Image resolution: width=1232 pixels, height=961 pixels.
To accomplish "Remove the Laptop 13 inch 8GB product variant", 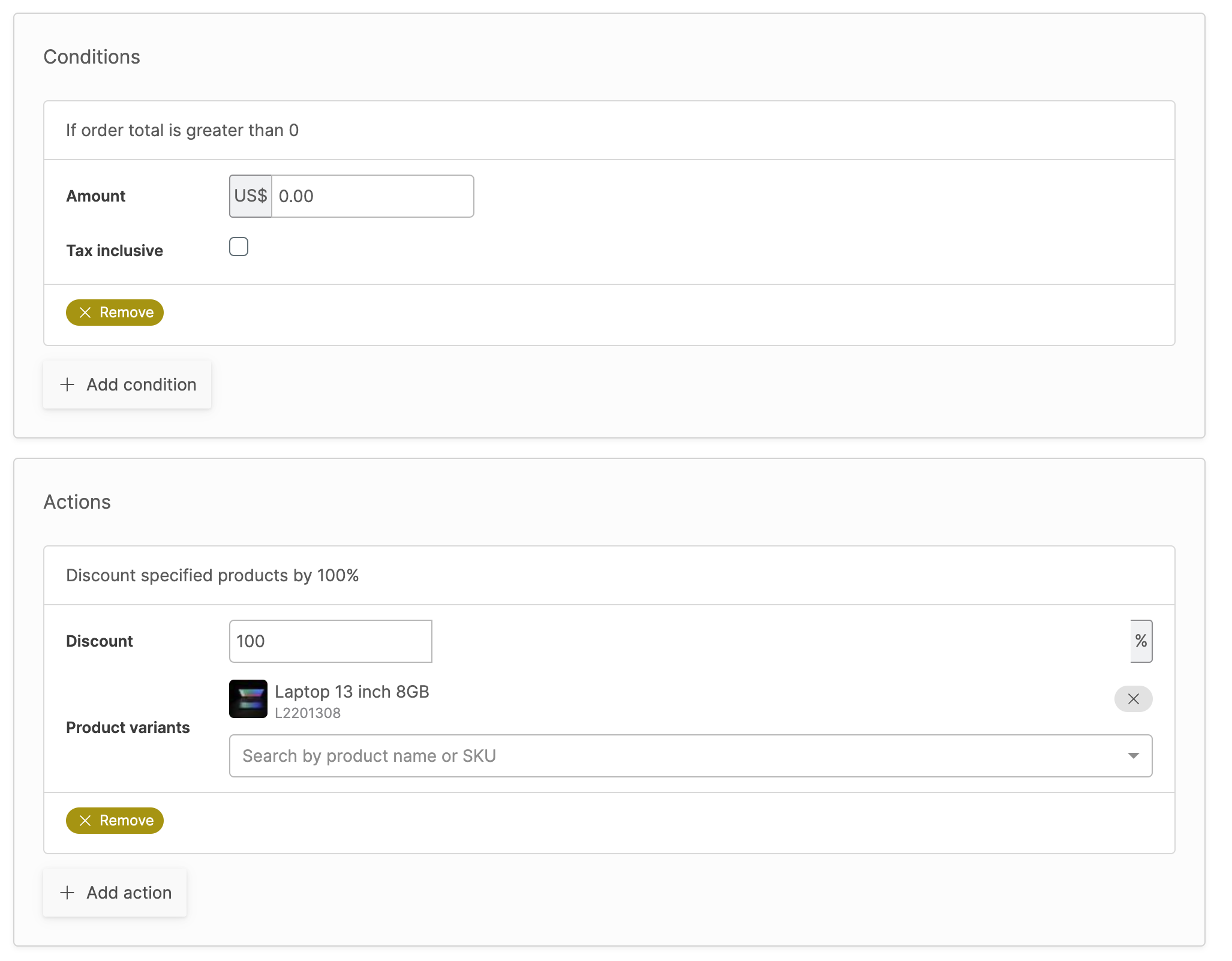I will pos(1133,699).
